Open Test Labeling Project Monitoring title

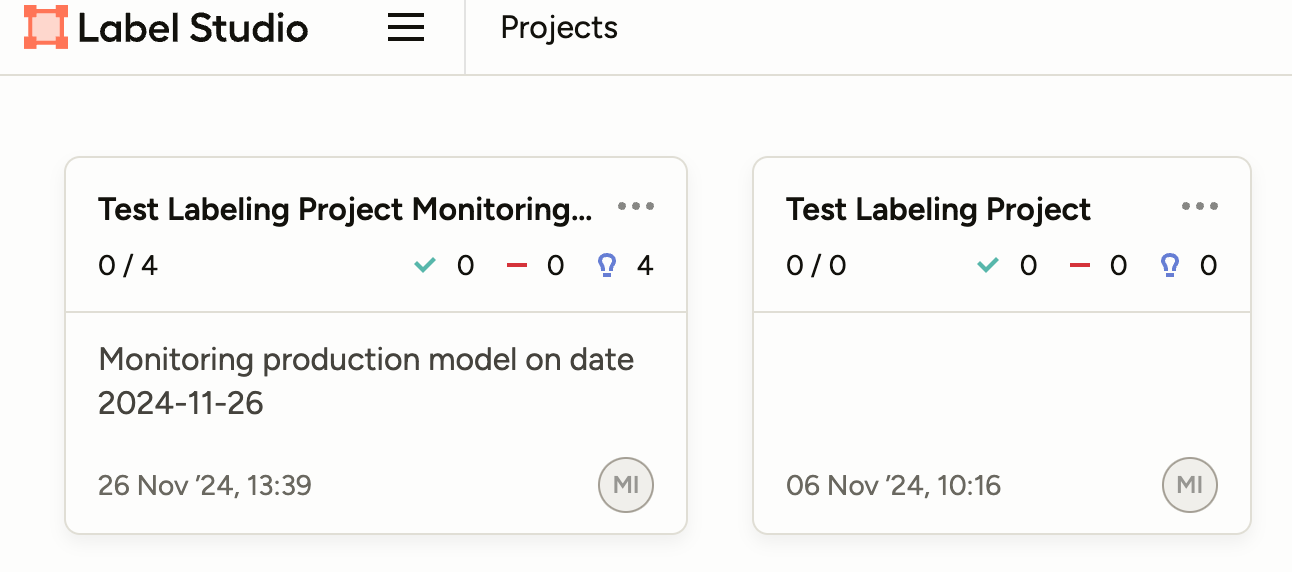pyautogui.click(x=345, y=210)
